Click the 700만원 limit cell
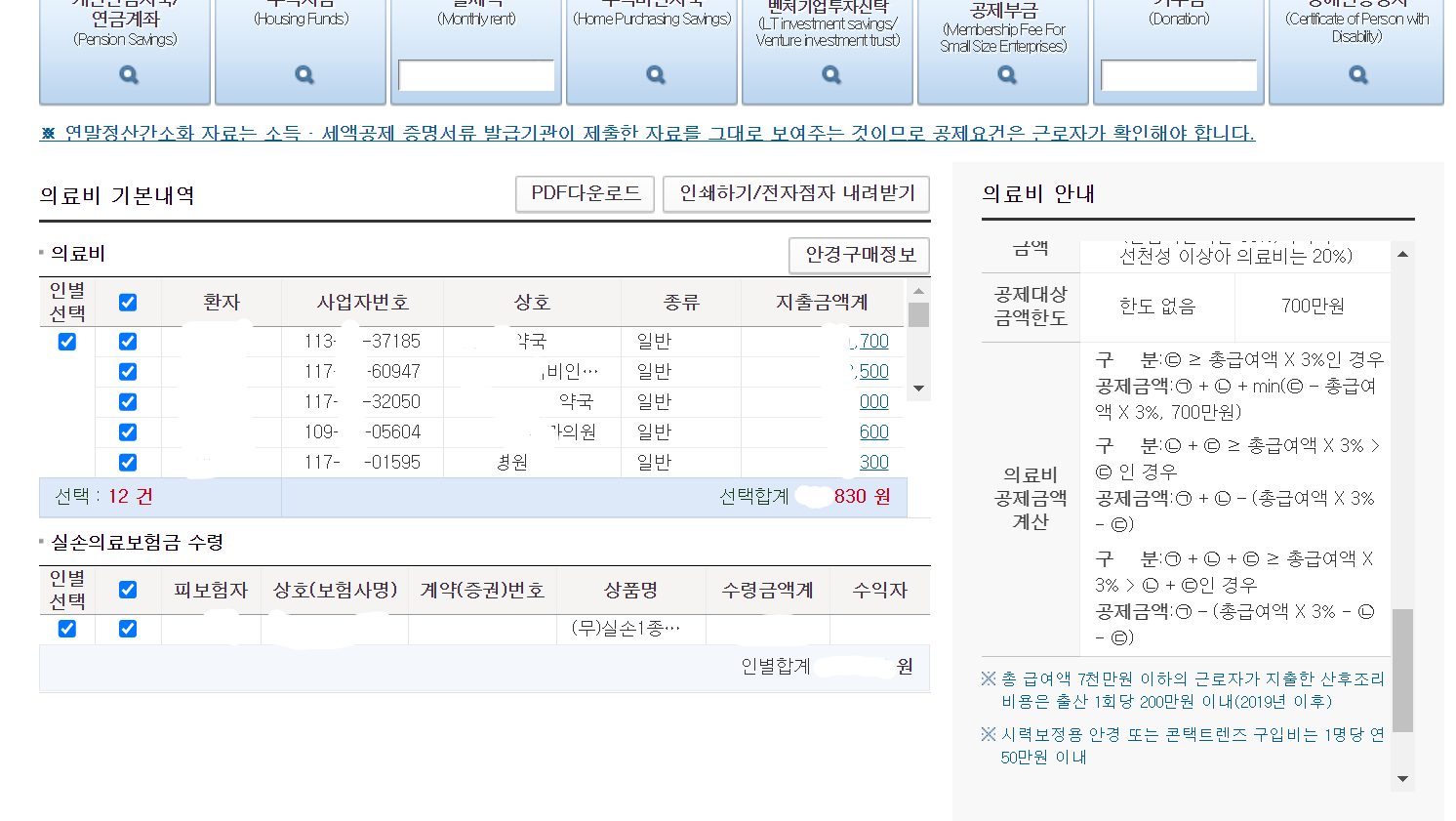 [x=1313, y=307]
